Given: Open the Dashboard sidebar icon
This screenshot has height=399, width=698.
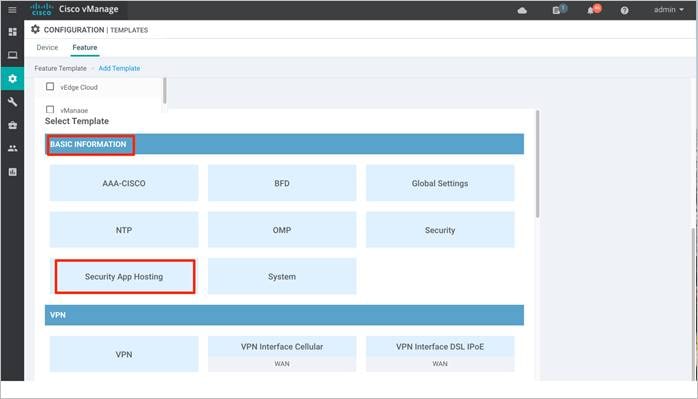Looking at the screenshot, I should pos(12,32).
